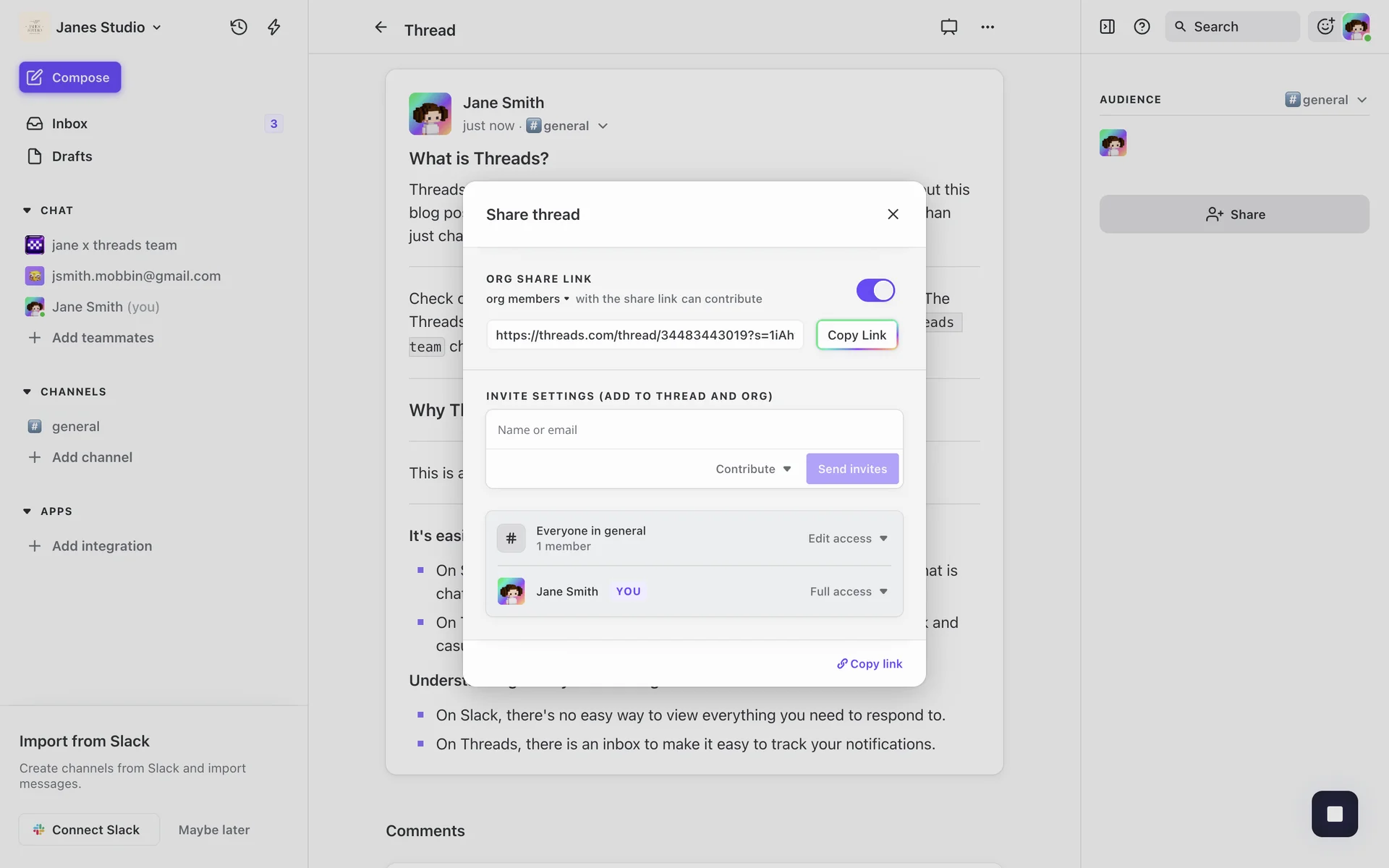Collapse the right sidebar panel icon
The image size is (1389, 868).
[x=1107, y=27]
